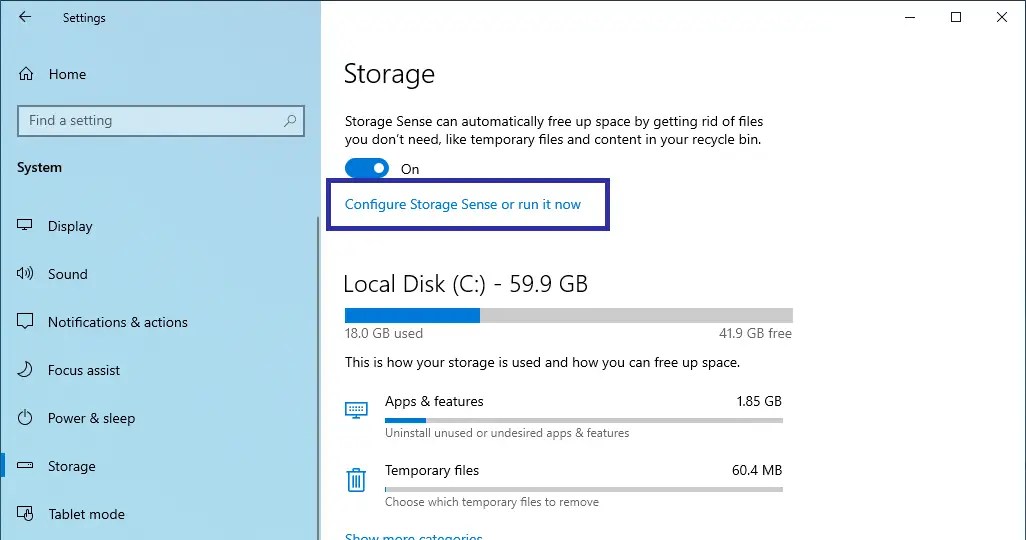Open the Tablet mode settings
Image resolution: width=1026 pixels, height=540 pixels.
pos(86,514)
